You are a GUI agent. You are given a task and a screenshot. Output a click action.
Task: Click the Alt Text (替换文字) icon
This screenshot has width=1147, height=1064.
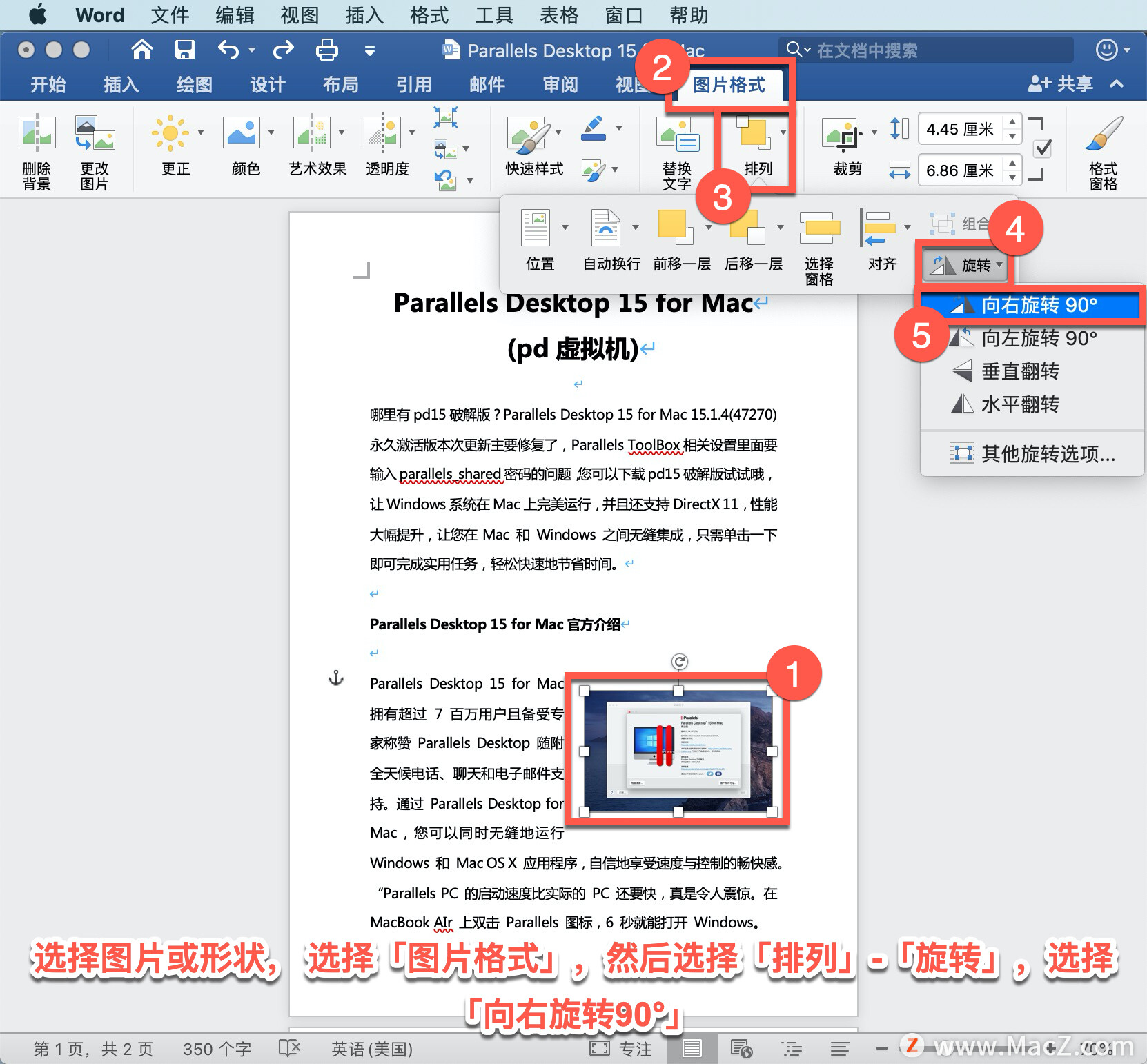click(x=677, y=135)
